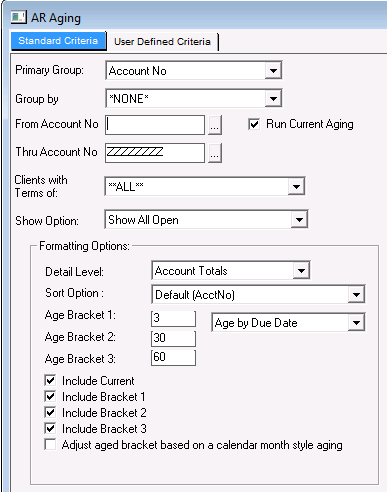
Task: Open the Sort Option dropdown
Action: (356, 295)
